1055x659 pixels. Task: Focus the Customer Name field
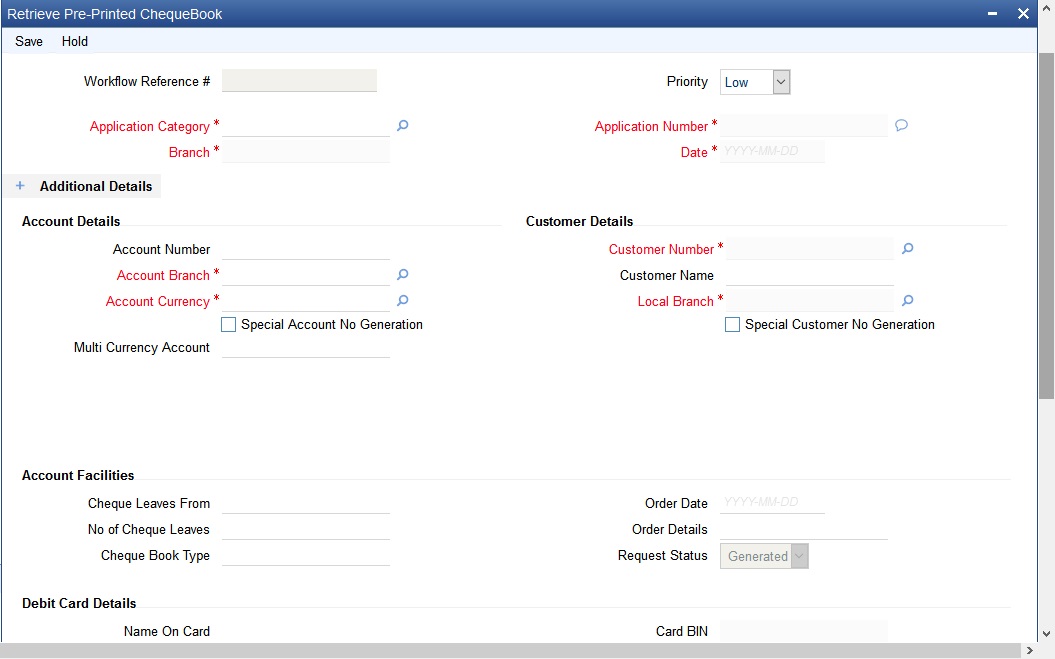click(x=810, y=275)
